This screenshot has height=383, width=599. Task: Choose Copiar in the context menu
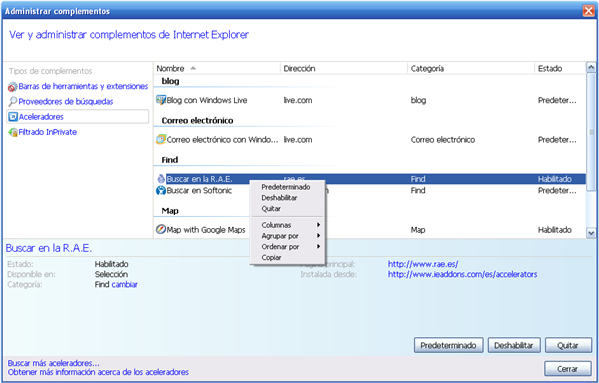point(271,257)
